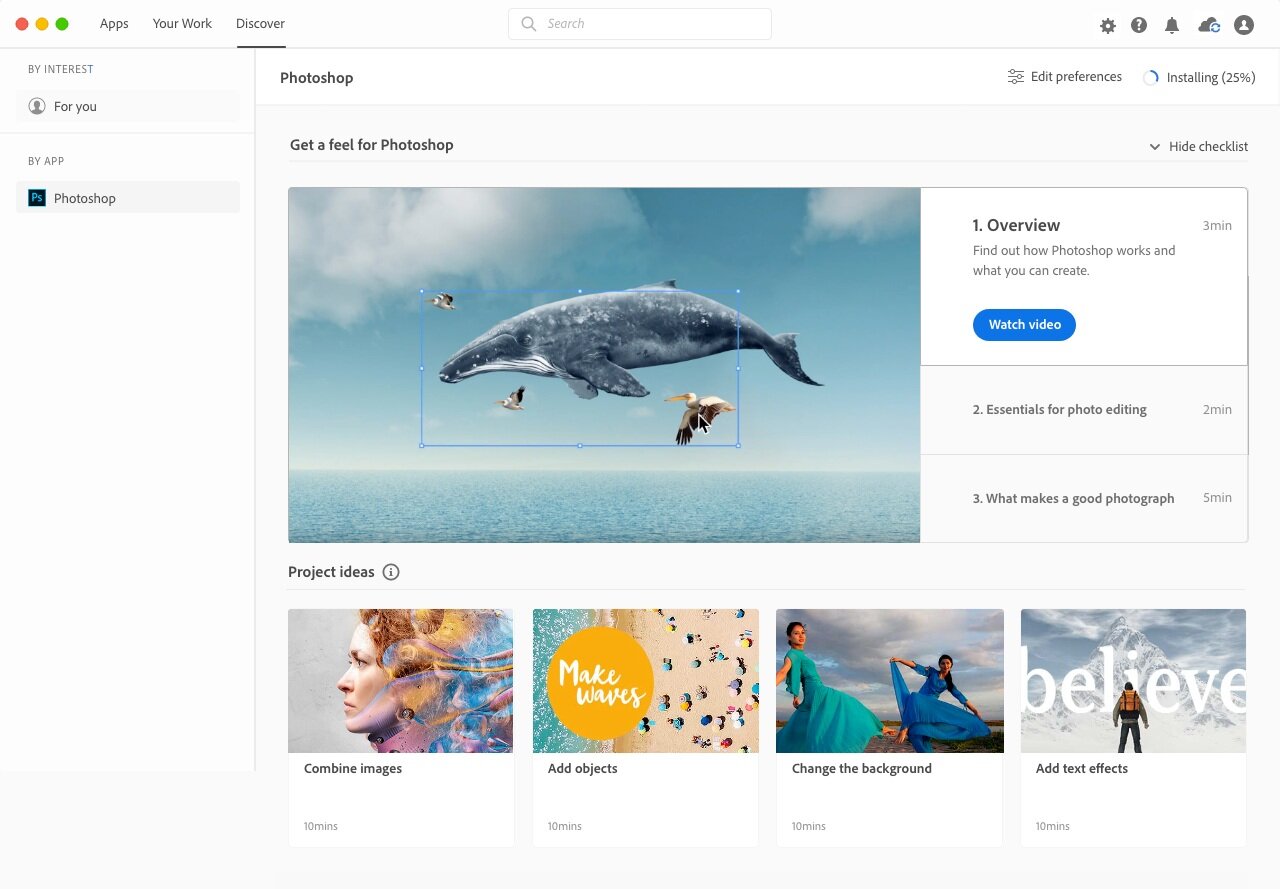Viewport: 1280px width, 889px height.
Task: Click the 5min duration on good photograph
Action: 1217,498
